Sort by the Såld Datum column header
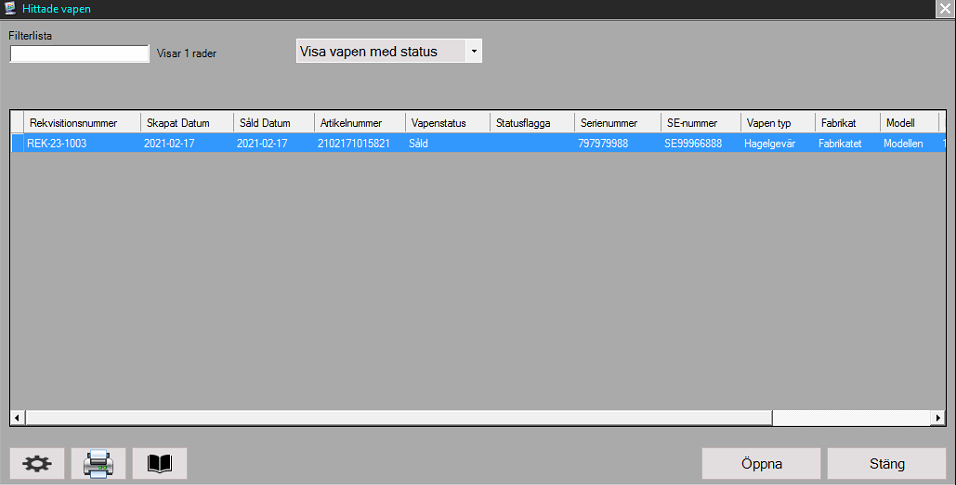The width and height of the screenshot is (956, 485). 272,123
